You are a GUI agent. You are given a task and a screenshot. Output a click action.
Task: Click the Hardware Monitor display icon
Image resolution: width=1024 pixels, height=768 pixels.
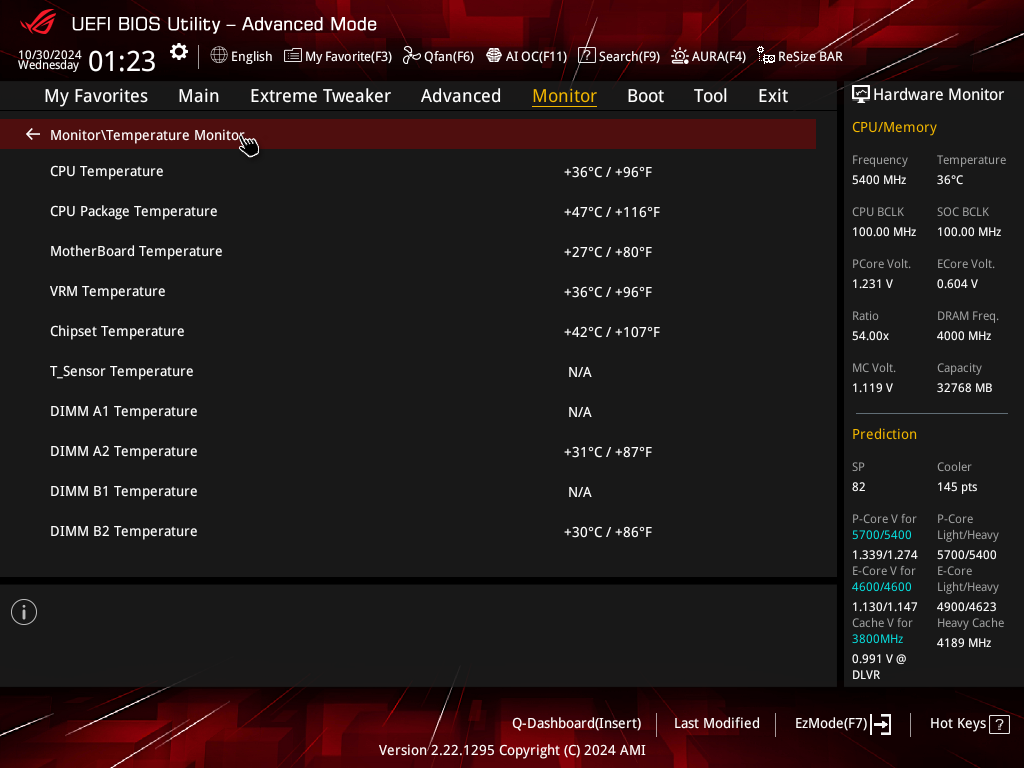pos(861,95)
